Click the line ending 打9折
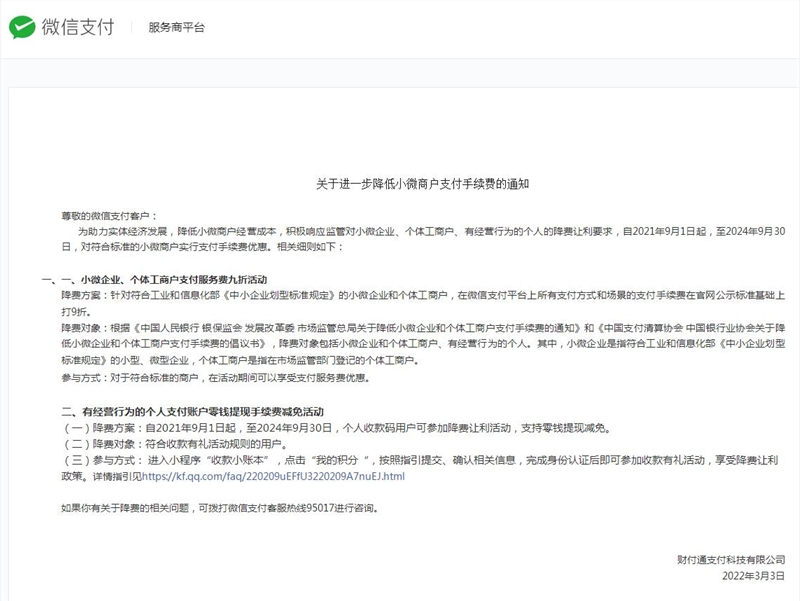800x601 pixels. click(77, 312)
